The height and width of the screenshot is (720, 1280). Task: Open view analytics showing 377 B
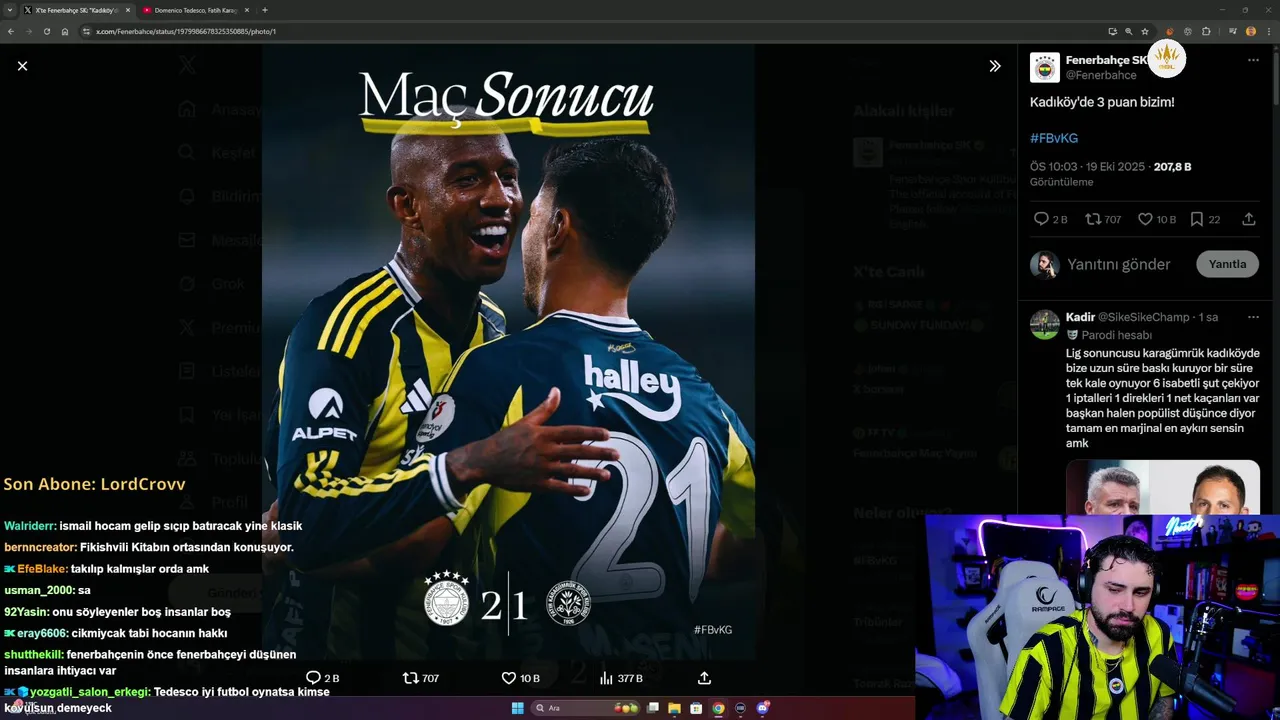tap(620, 678)
